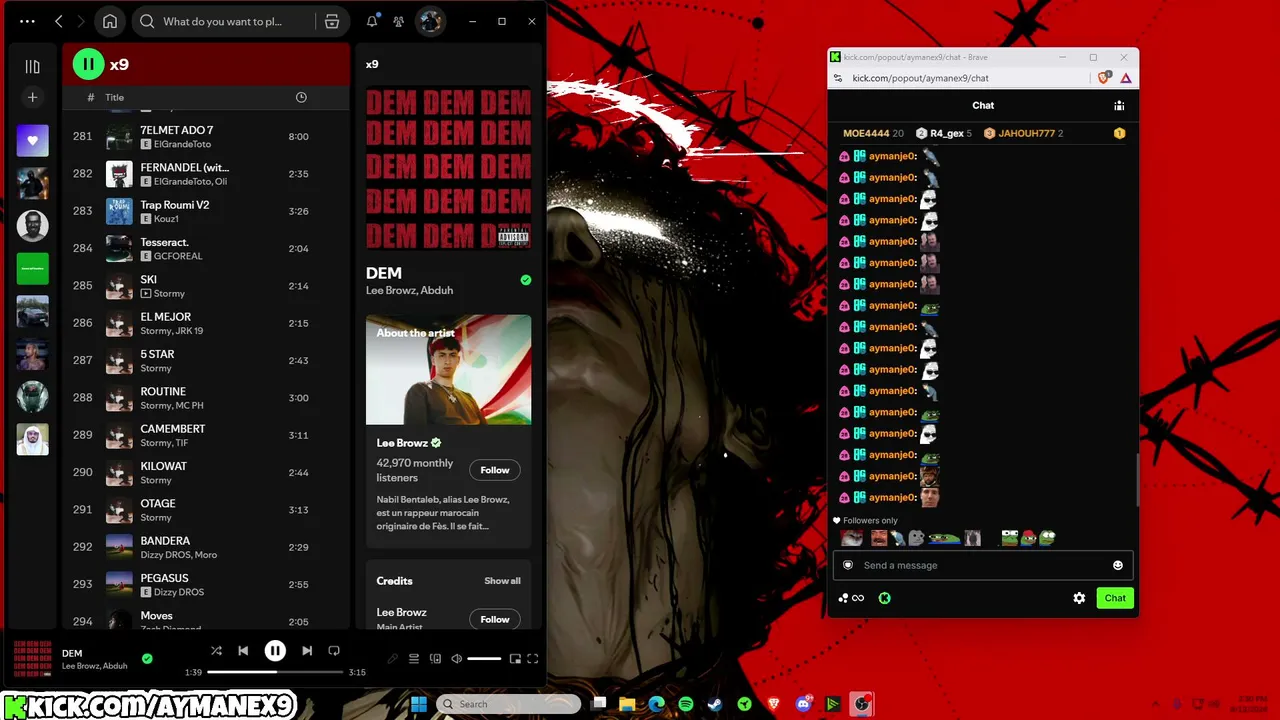The height and width of the screenshot is (720, 1280).
Task: Open the Spotify three-dot main menu
Action: [x=27, y=21]
